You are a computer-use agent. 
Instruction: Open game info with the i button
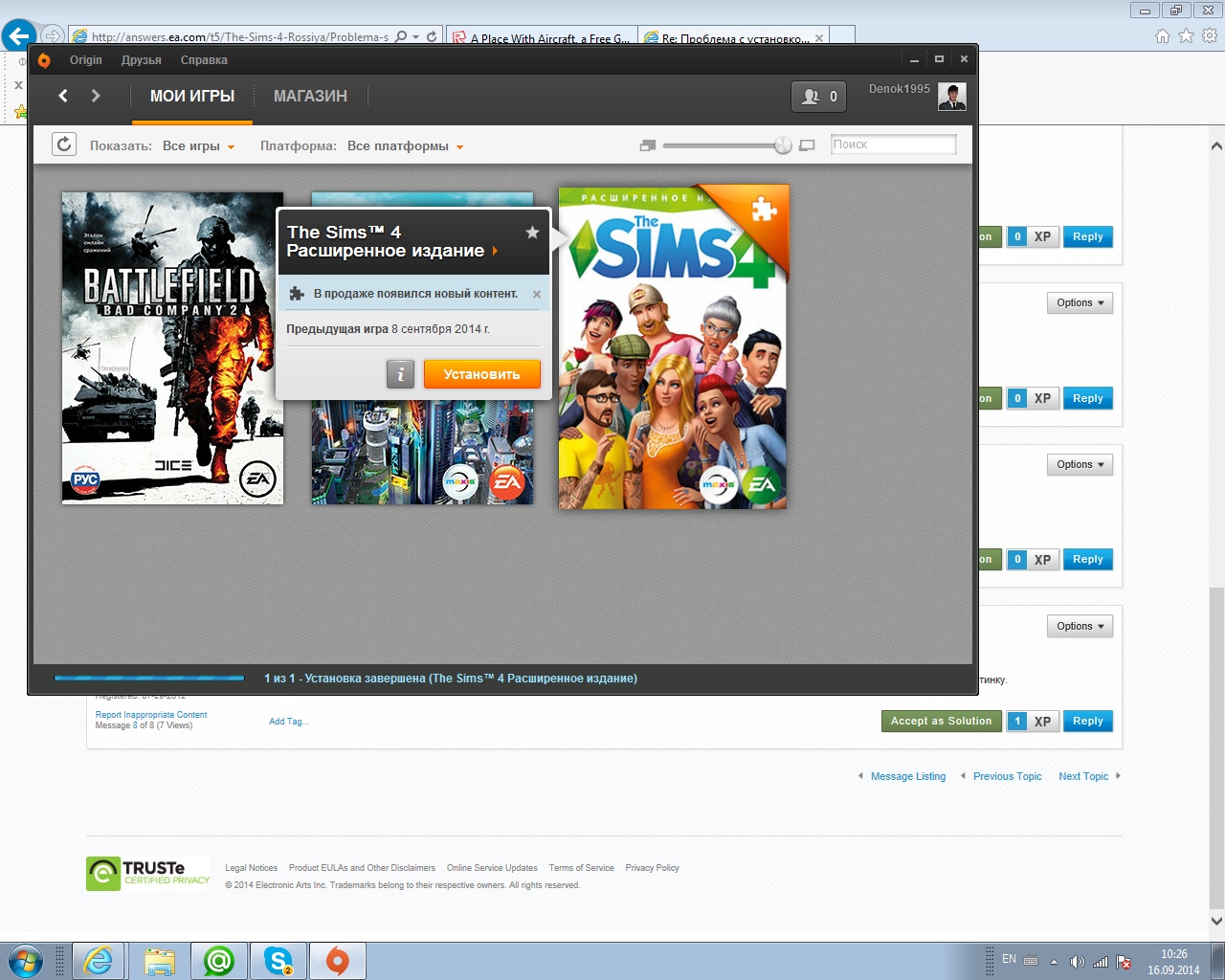401,374
